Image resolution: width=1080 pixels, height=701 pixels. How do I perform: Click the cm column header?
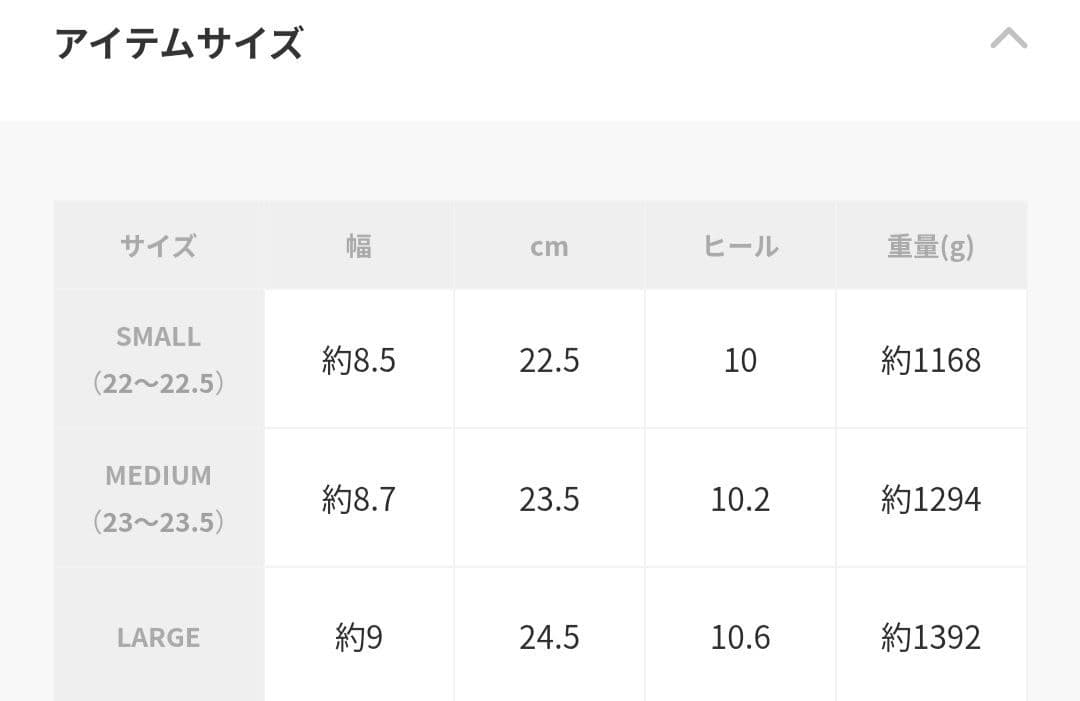549,246
